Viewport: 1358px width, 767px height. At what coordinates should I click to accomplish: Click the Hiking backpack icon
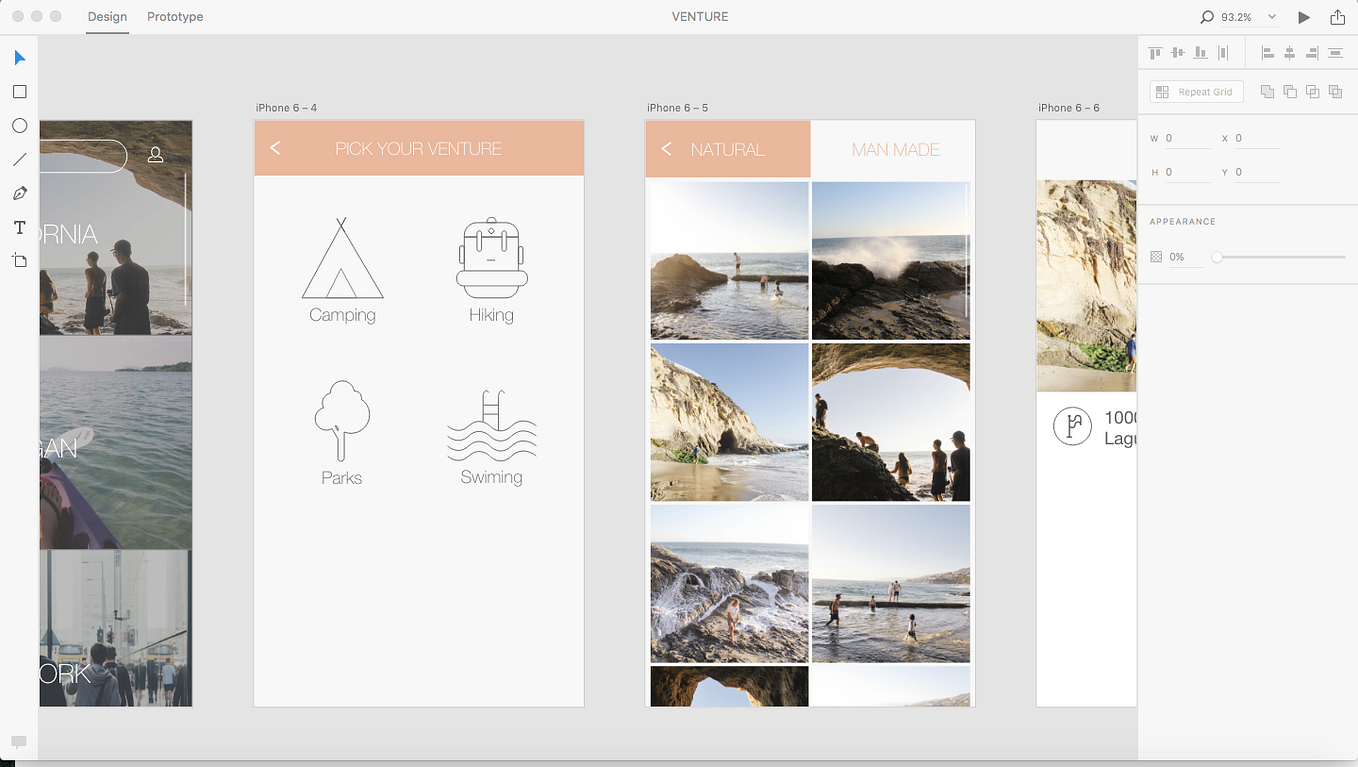coord(492,258)
